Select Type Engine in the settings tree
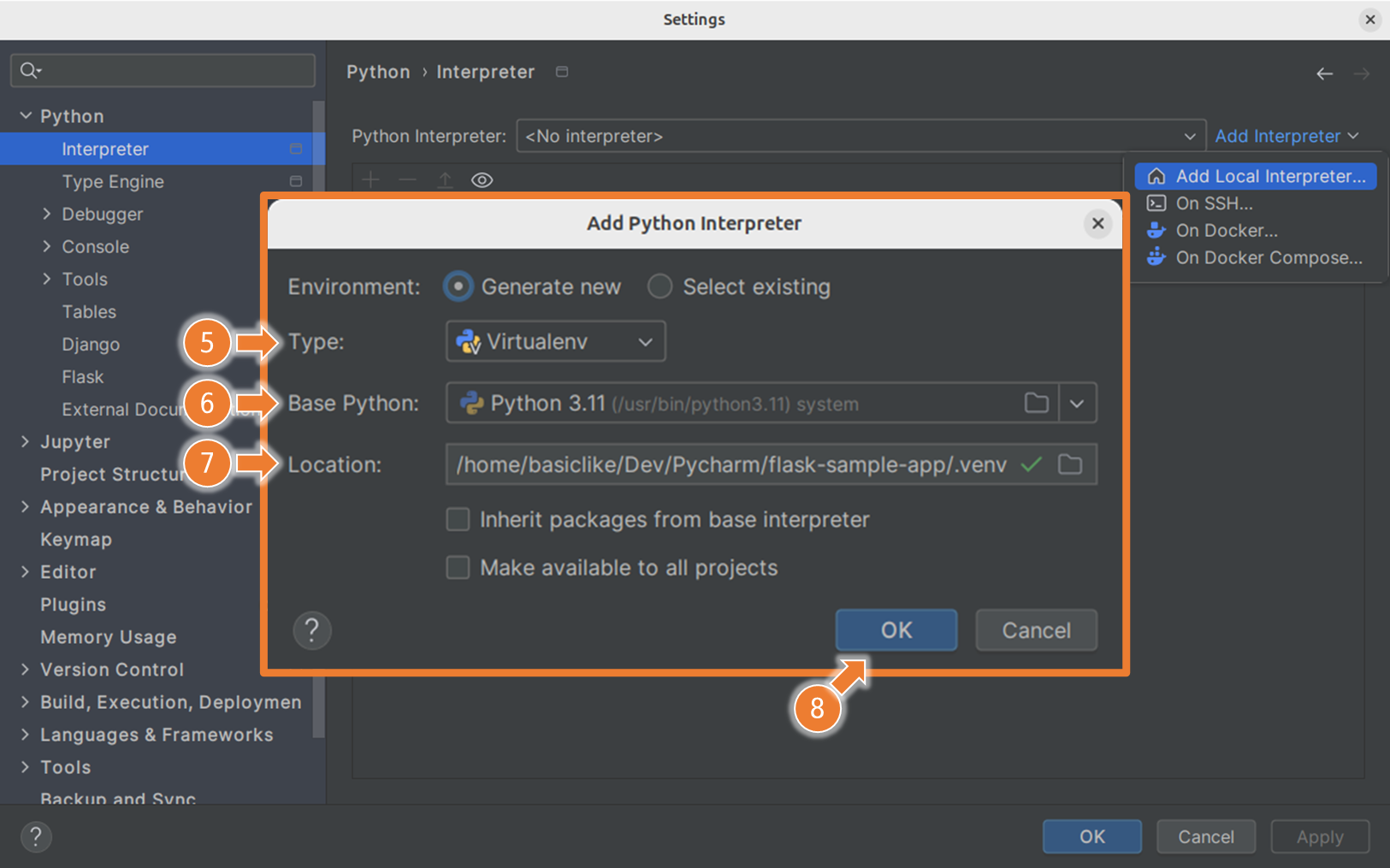 tap(113, 181)
